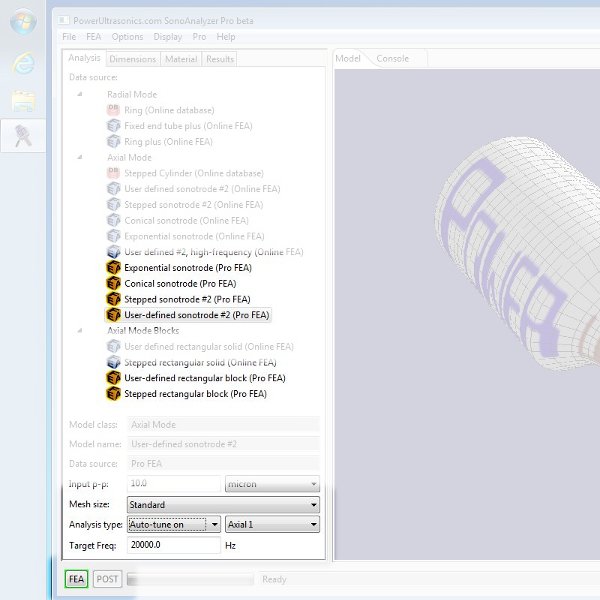Click orange icon of Stepped rectangular block
Viewport: 600px width, 600px height.
coord(113,394)
